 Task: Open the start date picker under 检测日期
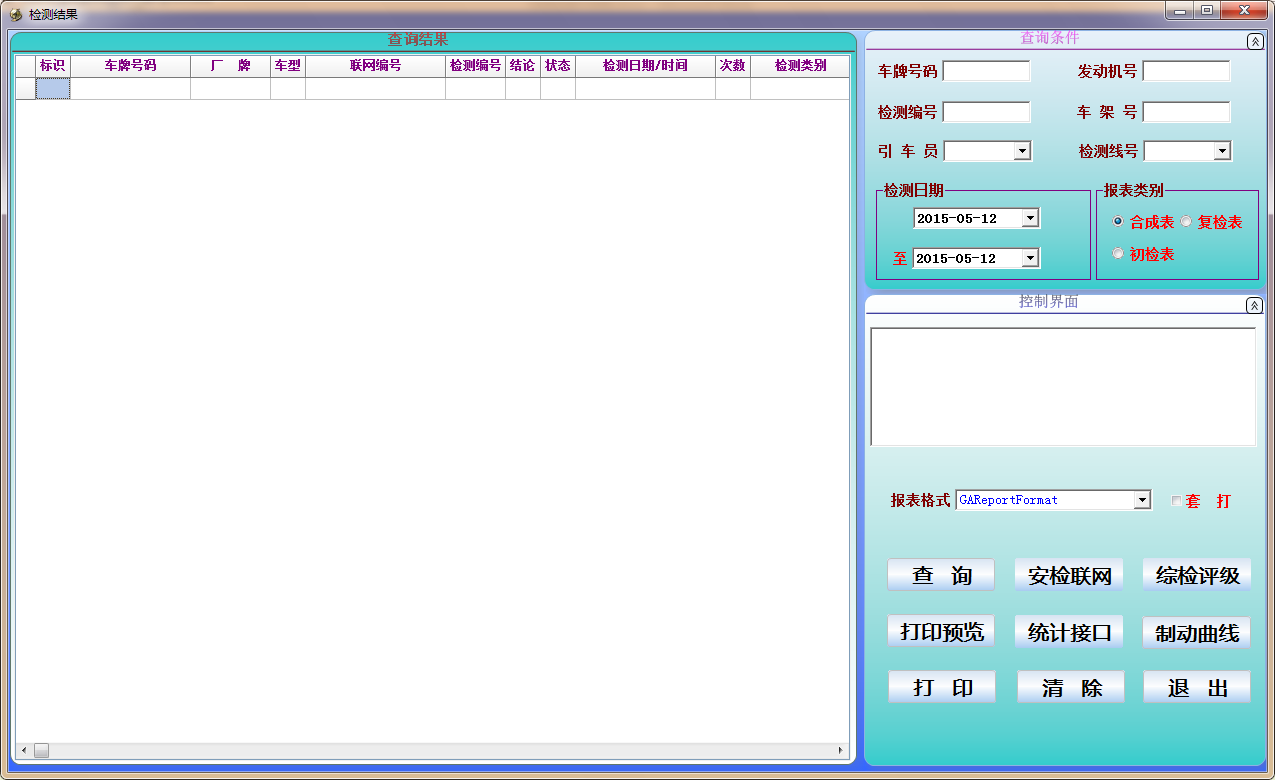pyautogui.click(x=1029, y=218)
